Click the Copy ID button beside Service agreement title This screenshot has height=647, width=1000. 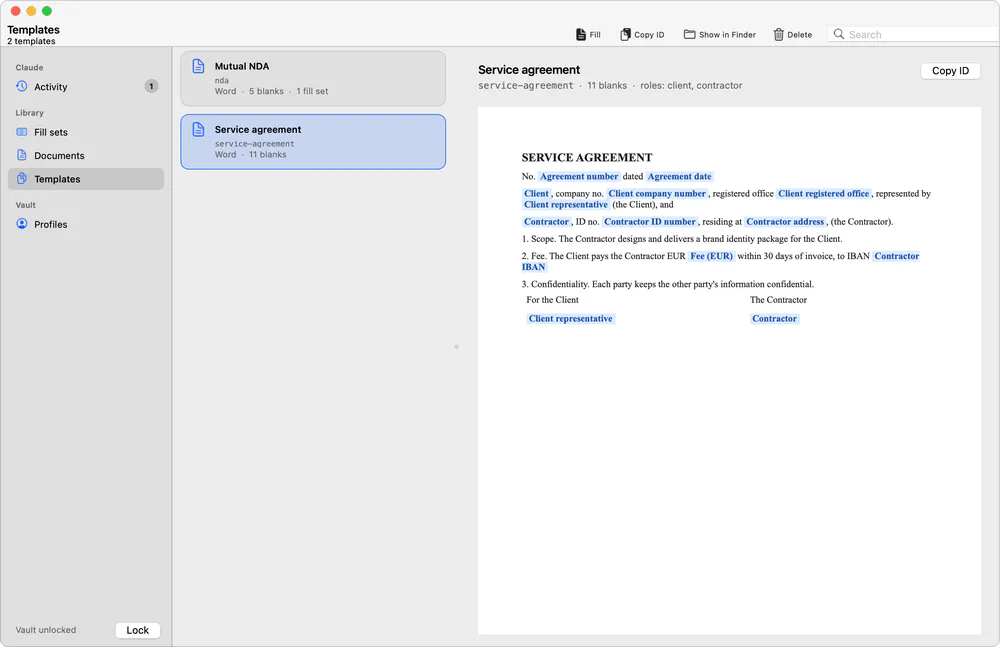coord(950,71)
